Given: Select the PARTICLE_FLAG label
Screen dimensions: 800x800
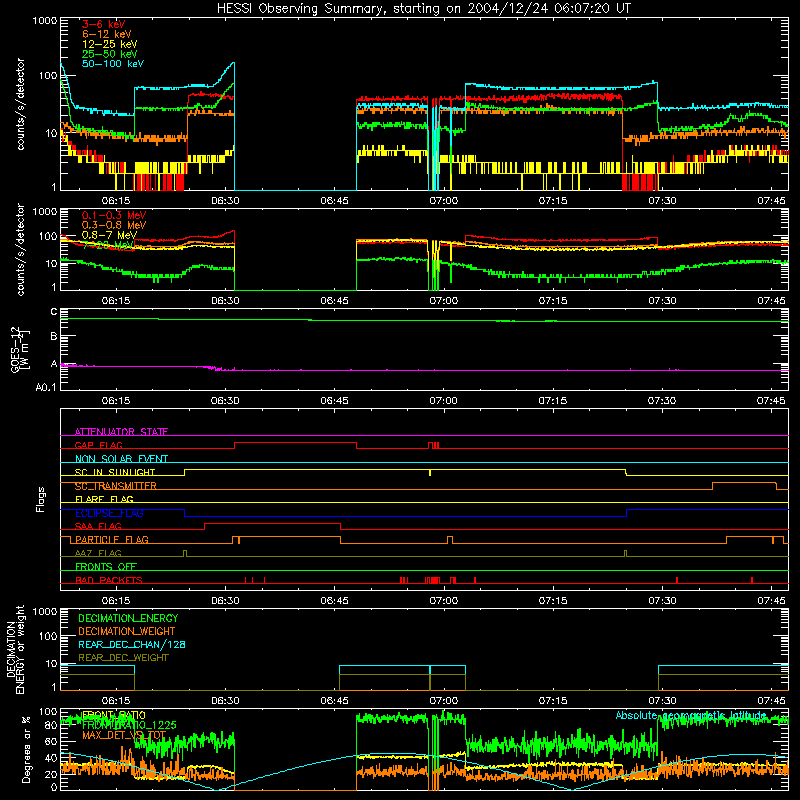Looking at the screenshot, I should click(x=112, y=540).
